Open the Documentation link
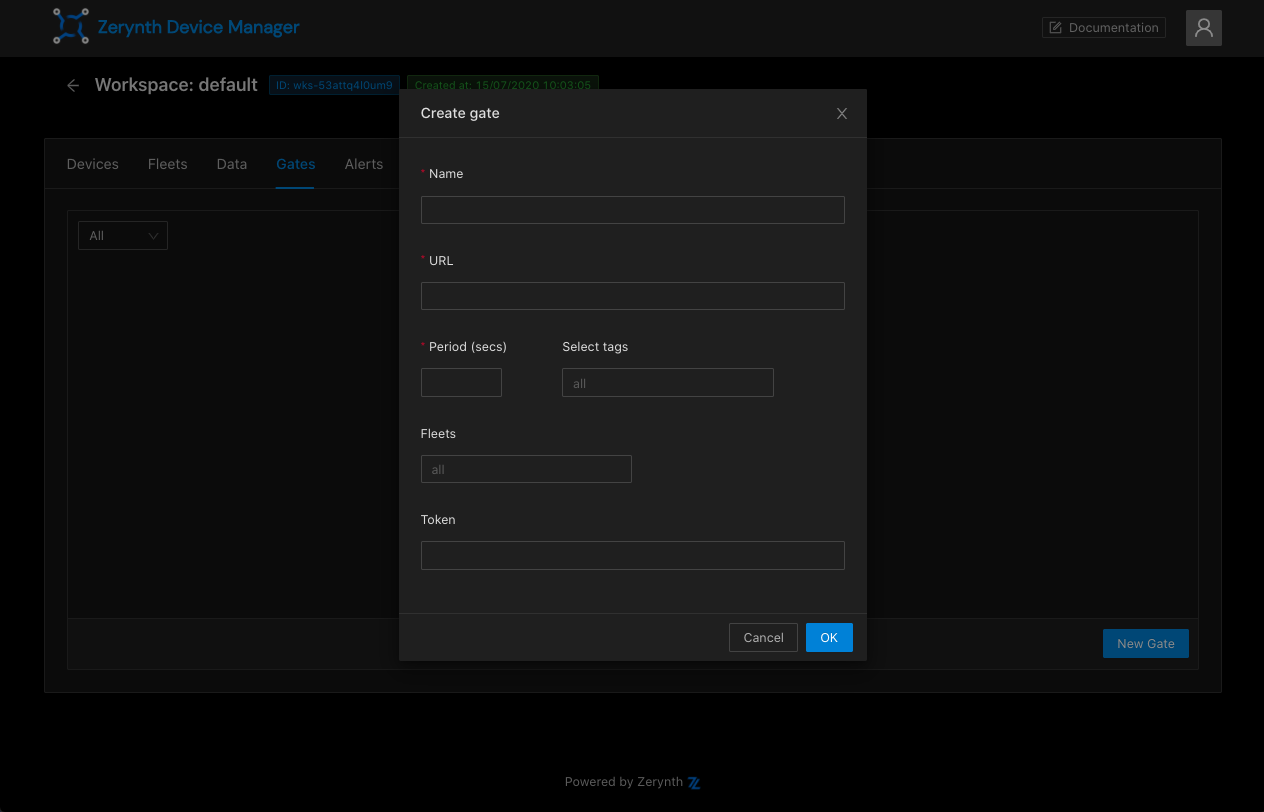Viewport: 1264px width, 812px height. [1104, 28]
